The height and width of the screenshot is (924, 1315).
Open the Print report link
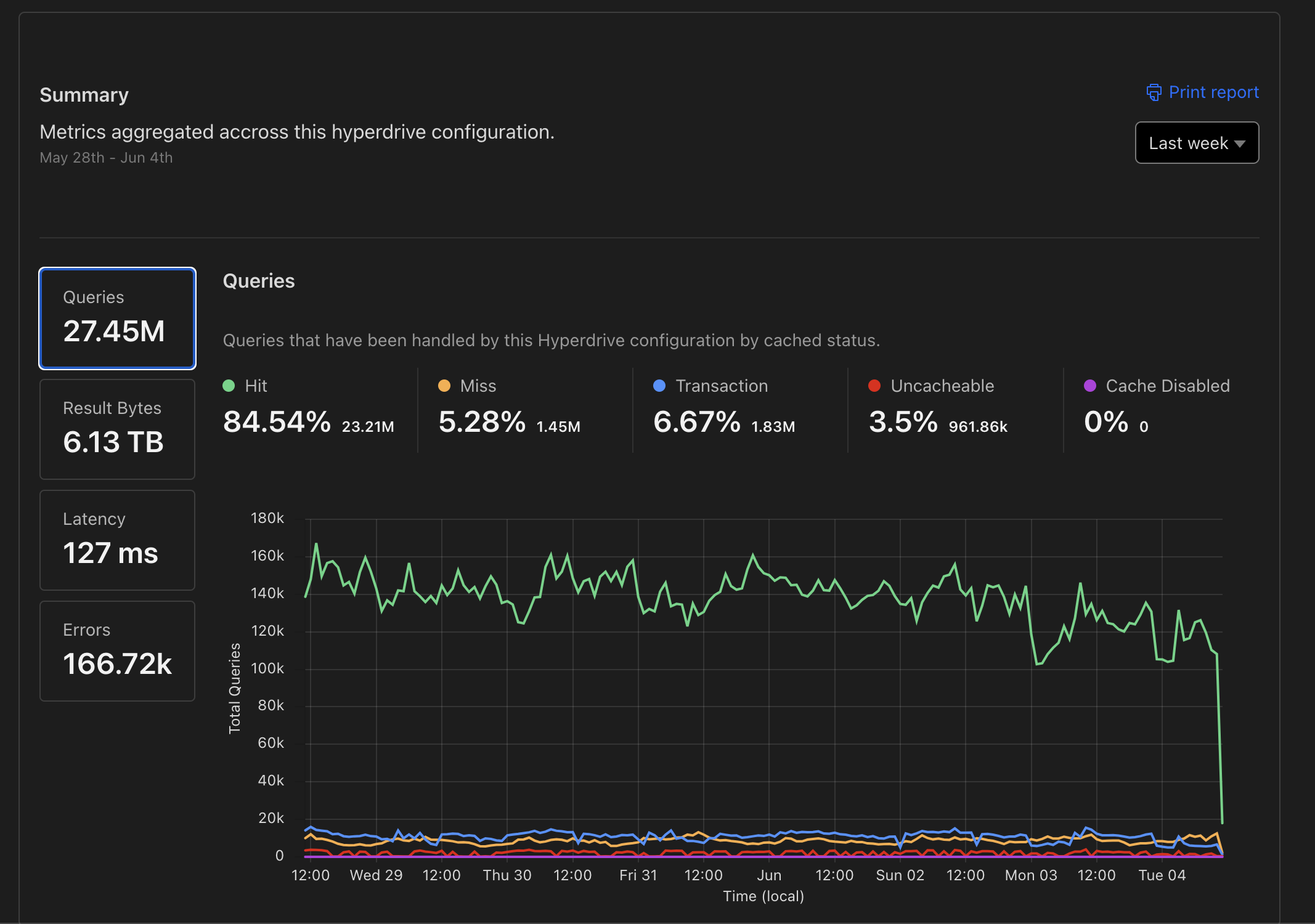(1213, 92)
